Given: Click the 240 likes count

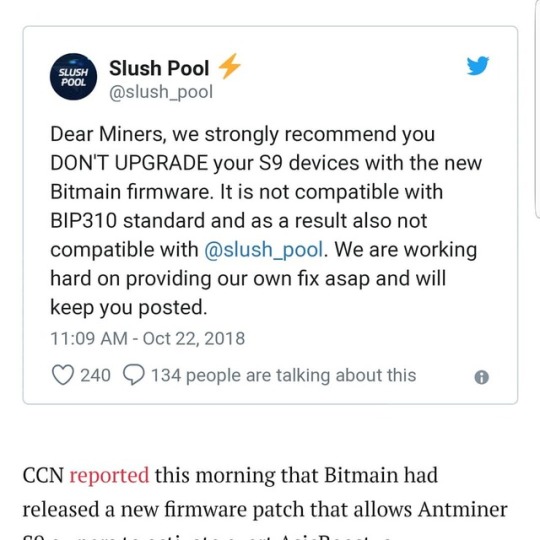Looking at the screenshot, I should [95, 375].
